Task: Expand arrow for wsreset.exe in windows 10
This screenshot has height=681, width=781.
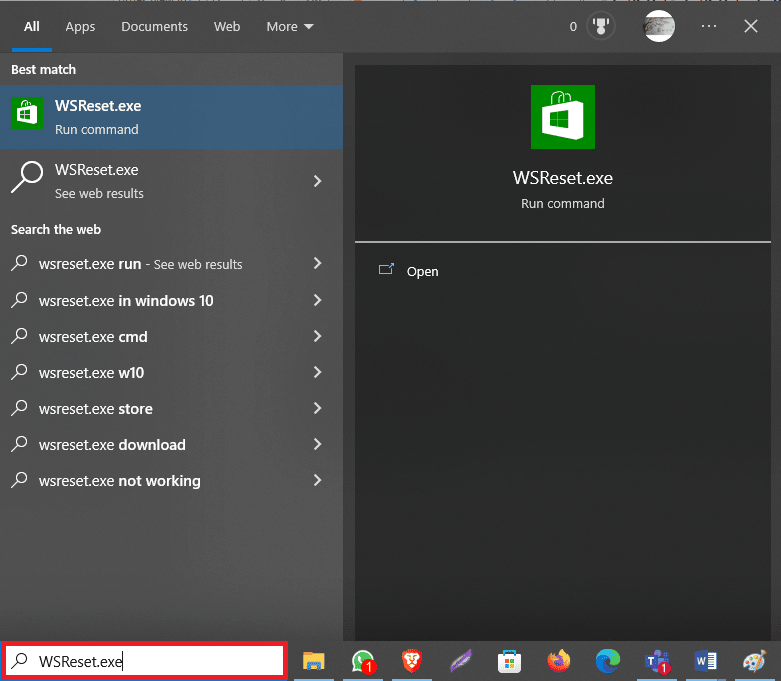Action: click(x=317, y=300)
